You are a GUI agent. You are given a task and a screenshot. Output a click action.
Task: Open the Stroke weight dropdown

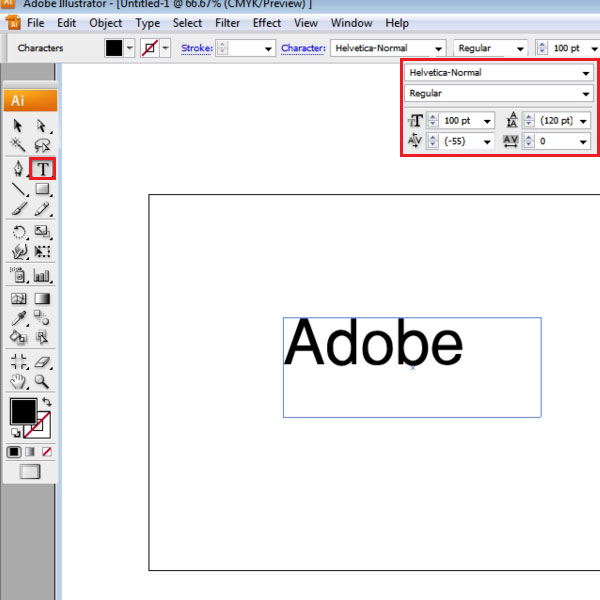268,49
